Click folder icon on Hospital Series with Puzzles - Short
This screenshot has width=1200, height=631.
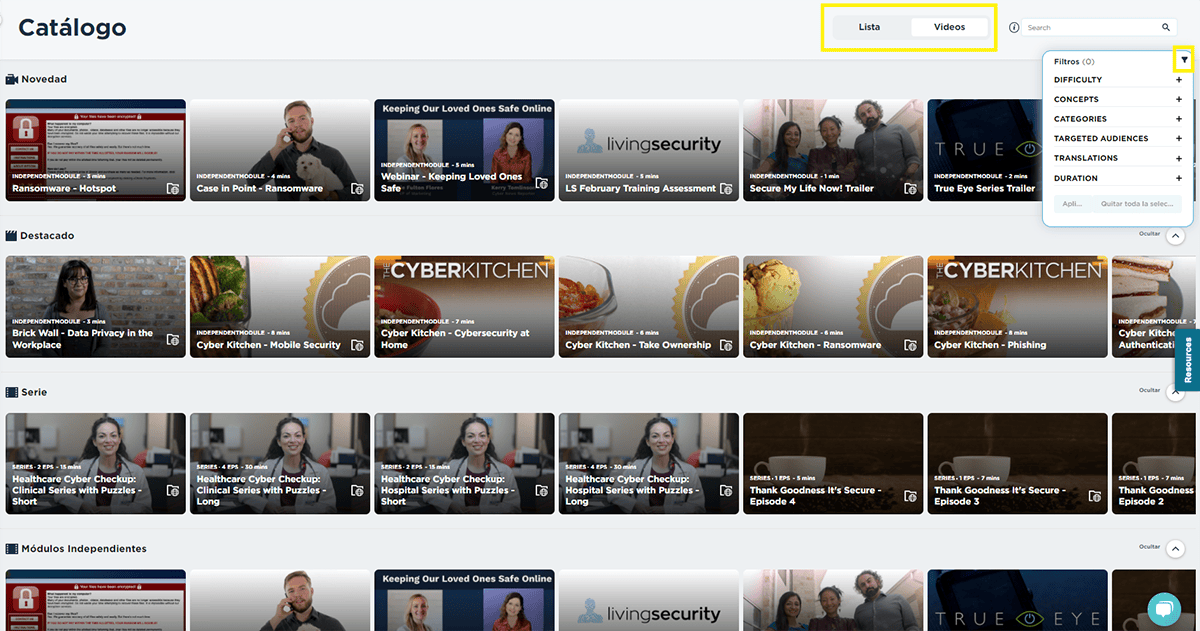coord(542,491)
